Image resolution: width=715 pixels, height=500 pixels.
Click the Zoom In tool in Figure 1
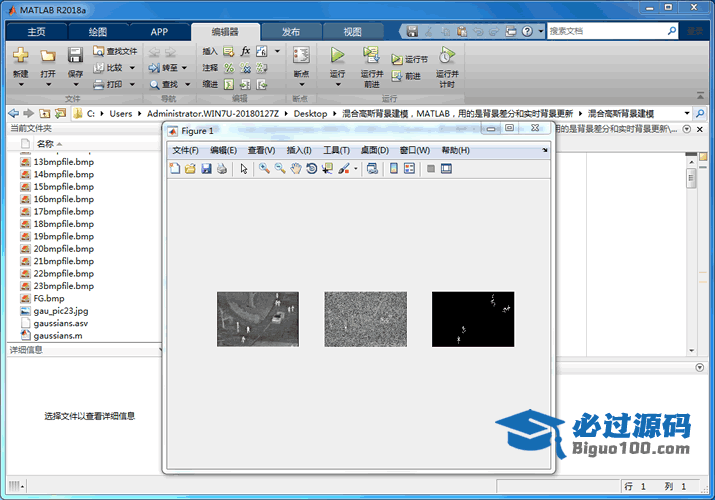264,169
